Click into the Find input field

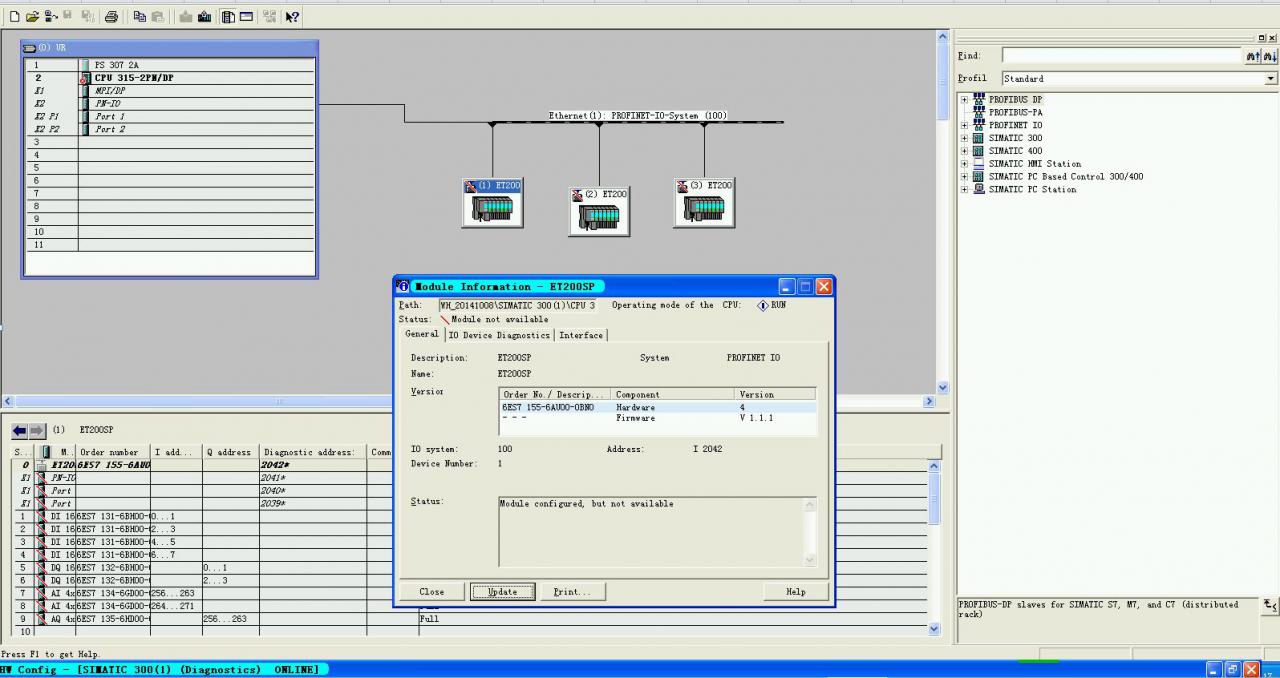point(1121,56)
